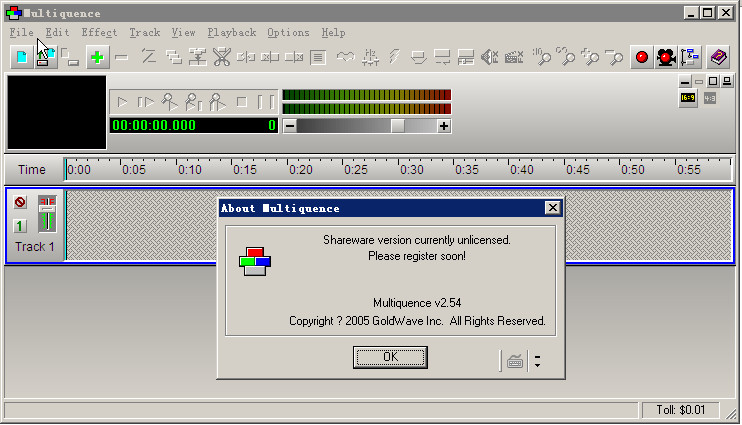Open the Options menu
The height and width of the screenshot is (425, 742).
288,33
